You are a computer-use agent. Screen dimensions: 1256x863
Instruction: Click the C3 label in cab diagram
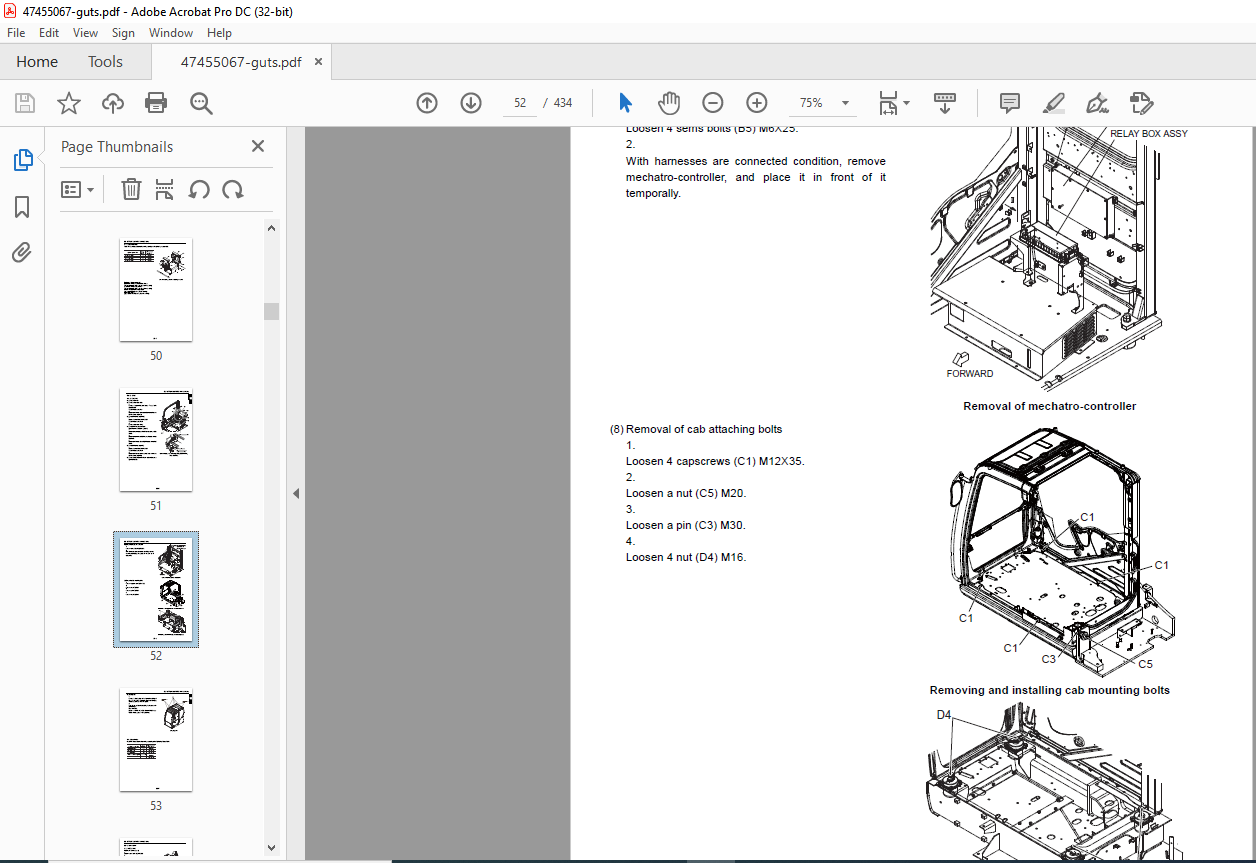(1049, 659)
